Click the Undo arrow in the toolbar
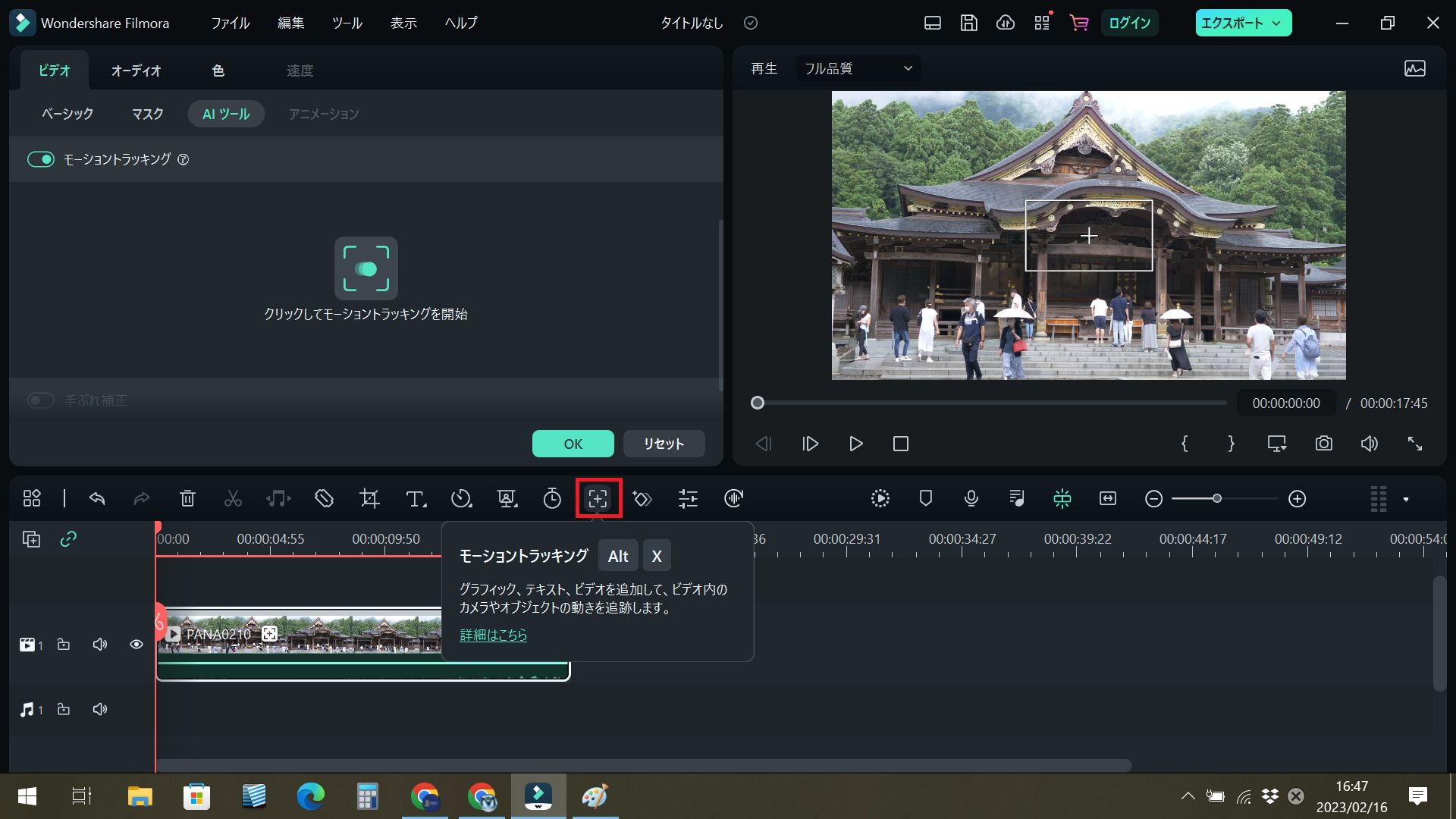This screenshot has height=819, width=1456. point(97,498)
